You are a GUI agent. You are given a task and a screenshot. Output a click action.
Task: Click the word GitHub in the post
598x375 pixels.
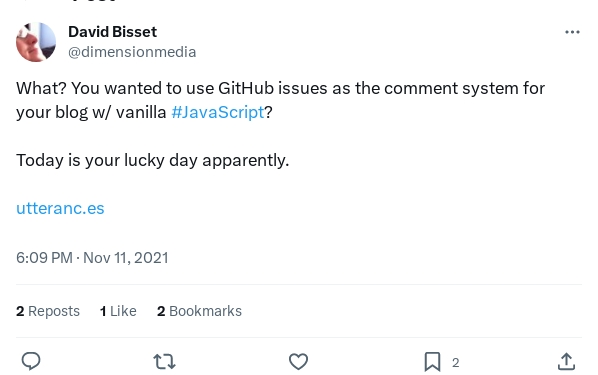pyautogui.click(x=246, y=88)
